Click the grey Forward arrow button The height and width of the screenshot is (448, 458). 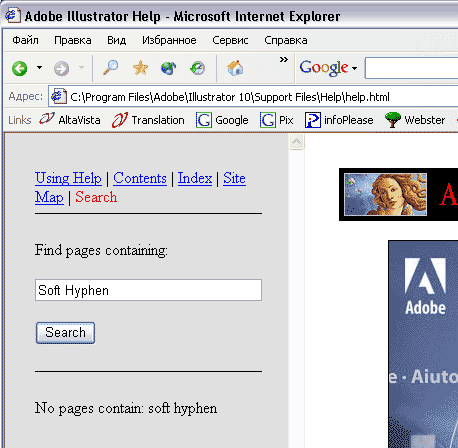[x=62, y=69]
